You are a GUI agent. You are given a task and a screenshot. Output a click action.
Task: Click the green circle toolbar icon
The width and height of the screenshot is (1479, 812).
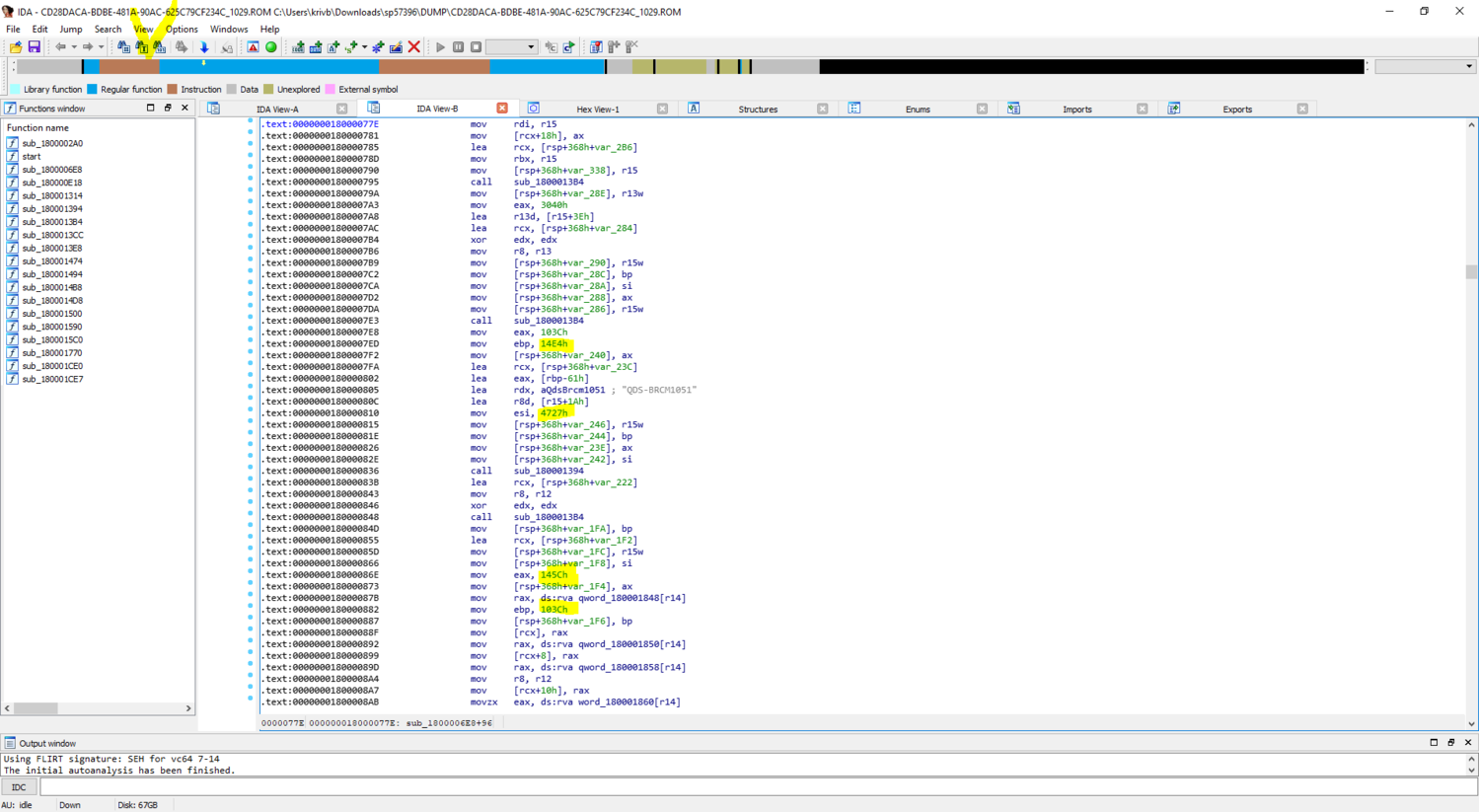271,47
